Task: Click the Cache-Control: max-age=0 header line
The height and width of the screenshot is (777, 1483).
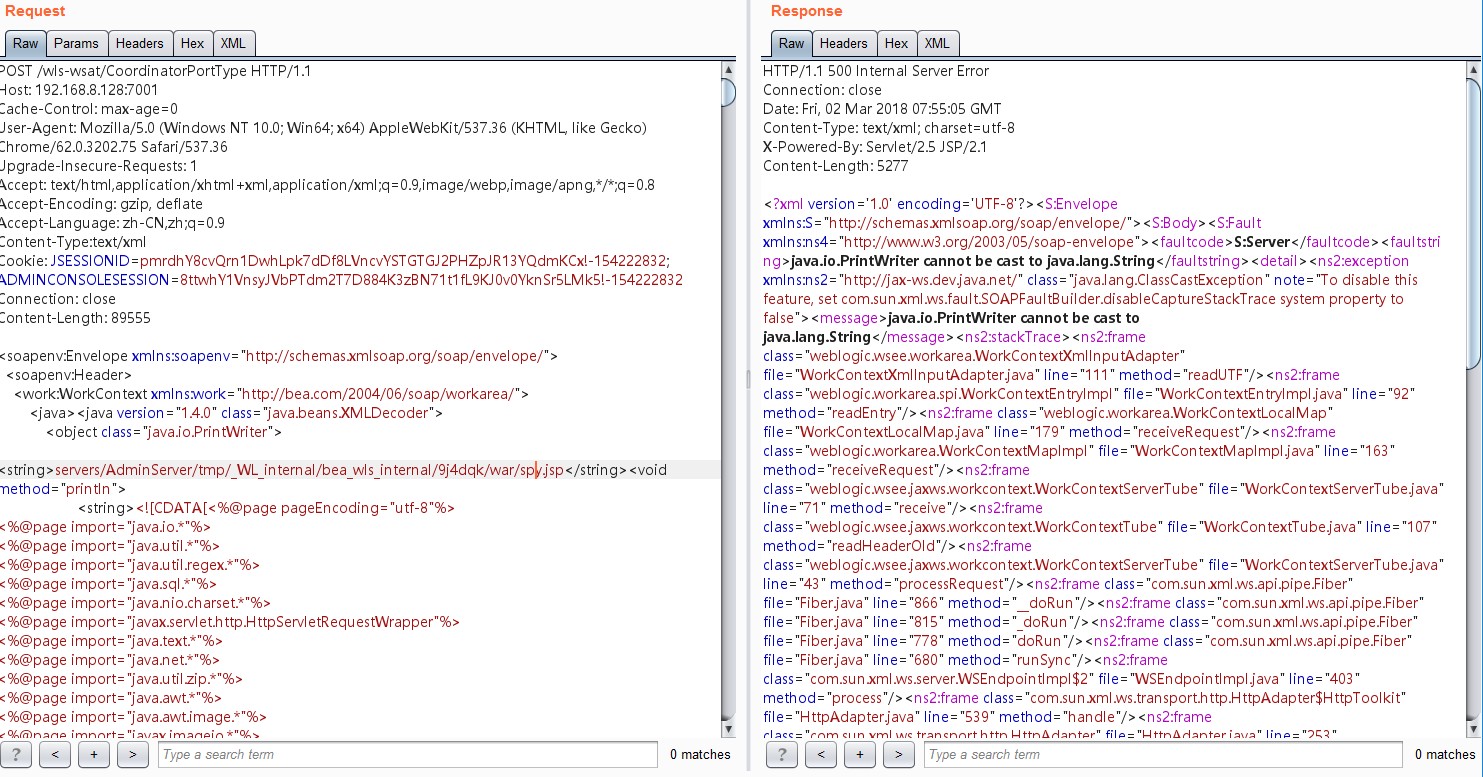Action: [x=89, y=109]
